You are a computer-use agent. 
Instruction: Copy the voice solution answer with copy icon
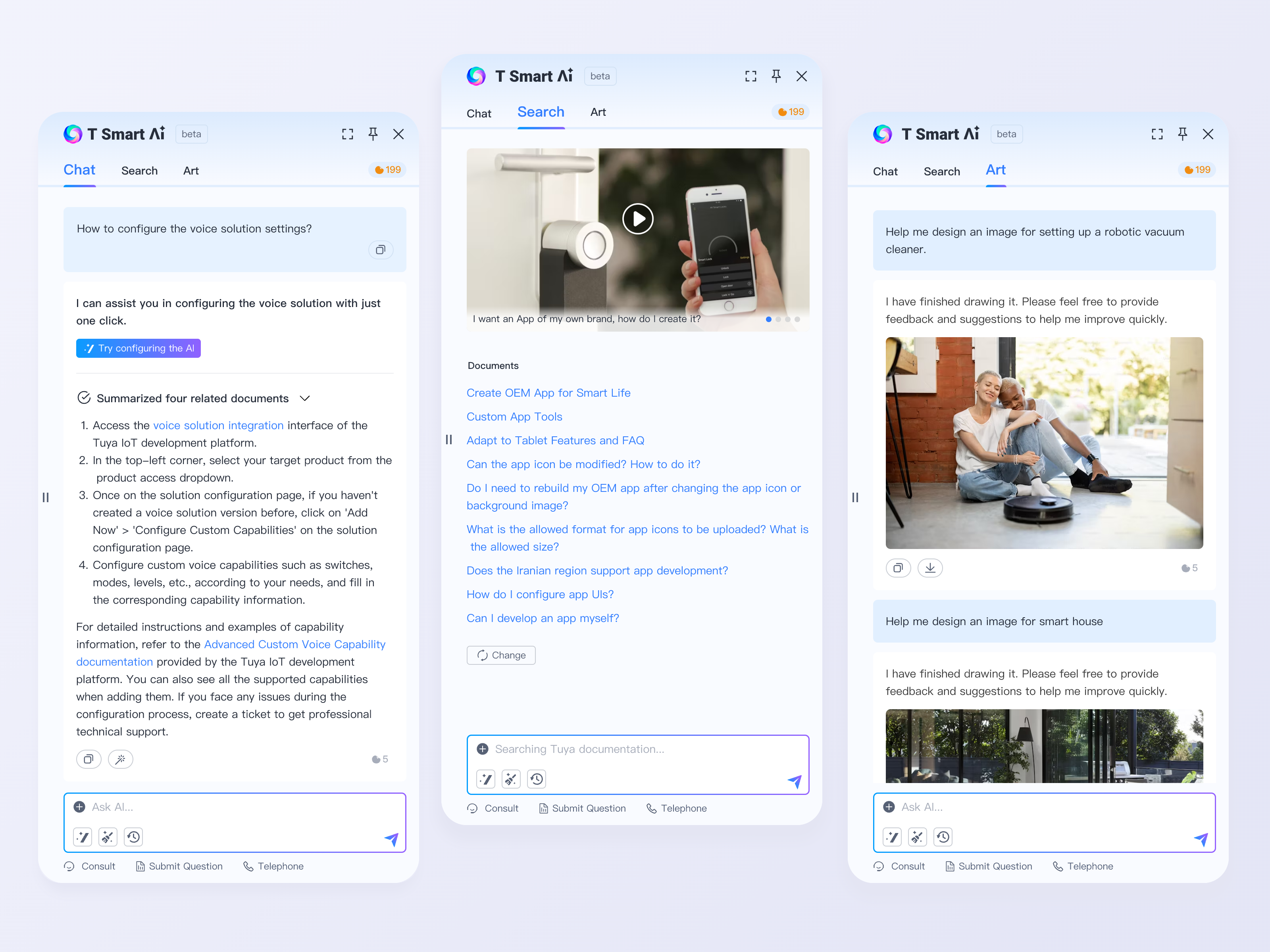[89, 758]
